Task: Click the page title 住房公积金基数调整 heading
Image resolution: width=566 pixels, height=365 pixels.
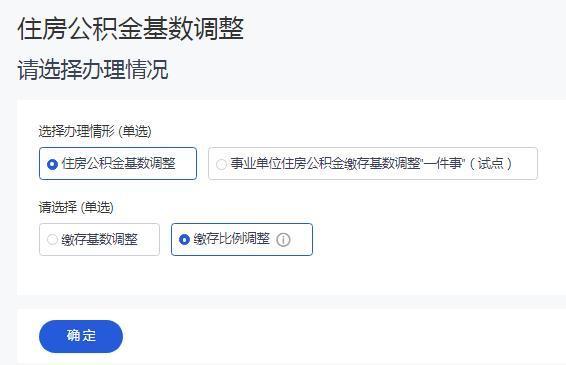Action: pyautogui.click(x=131, y=29)
